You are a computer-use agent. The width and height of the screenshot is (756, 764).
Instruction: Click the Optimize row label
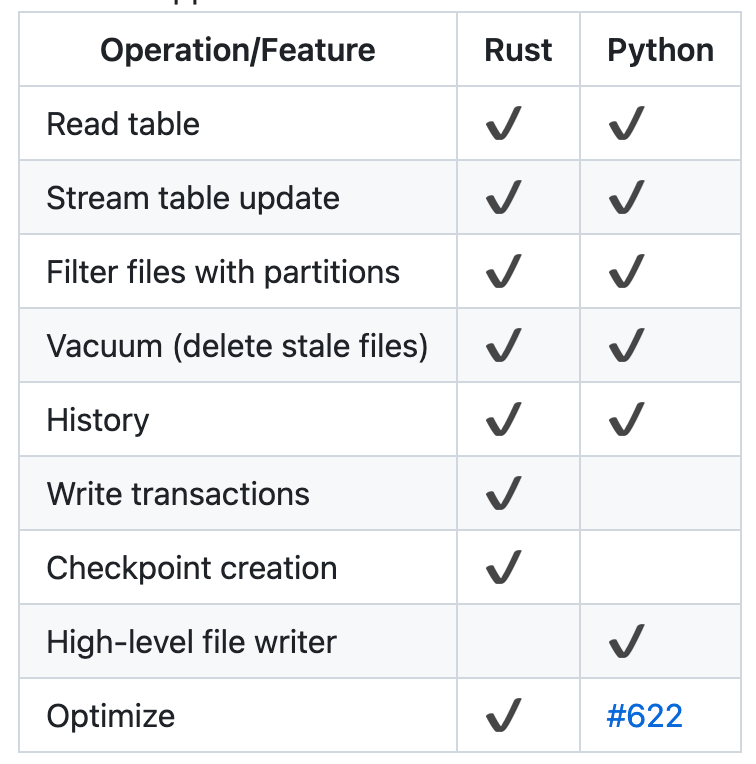coord(111,716)
